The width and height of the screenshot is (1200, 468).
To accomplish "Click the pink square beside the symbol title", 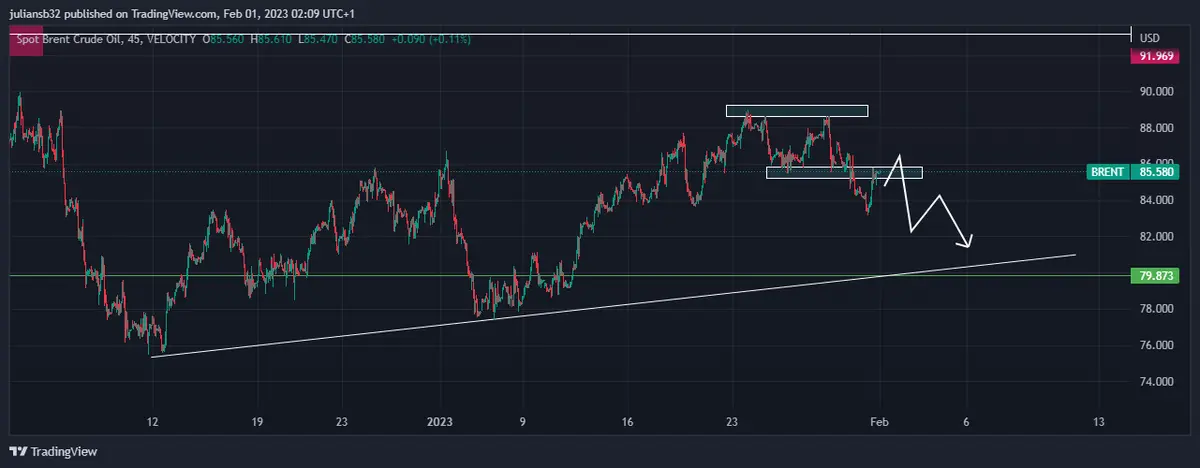I will tap(26, 43).
